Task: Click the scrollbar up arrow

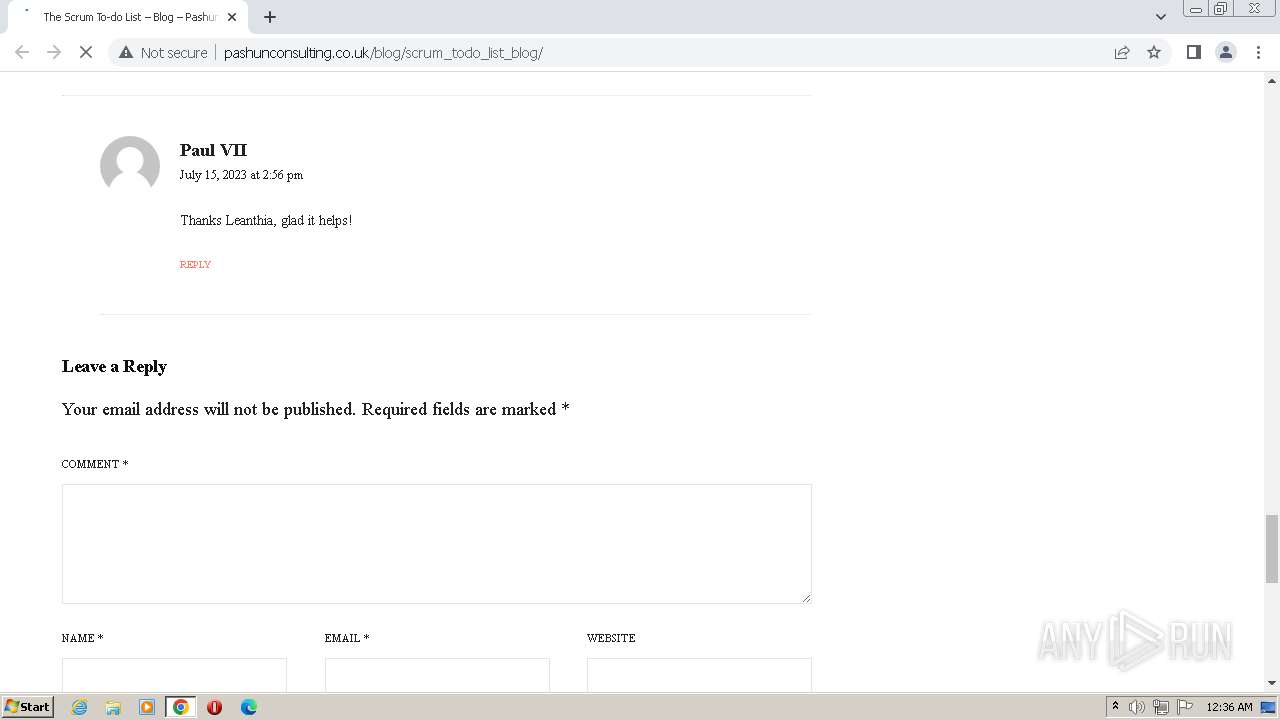Action: tap(1271, 79)
